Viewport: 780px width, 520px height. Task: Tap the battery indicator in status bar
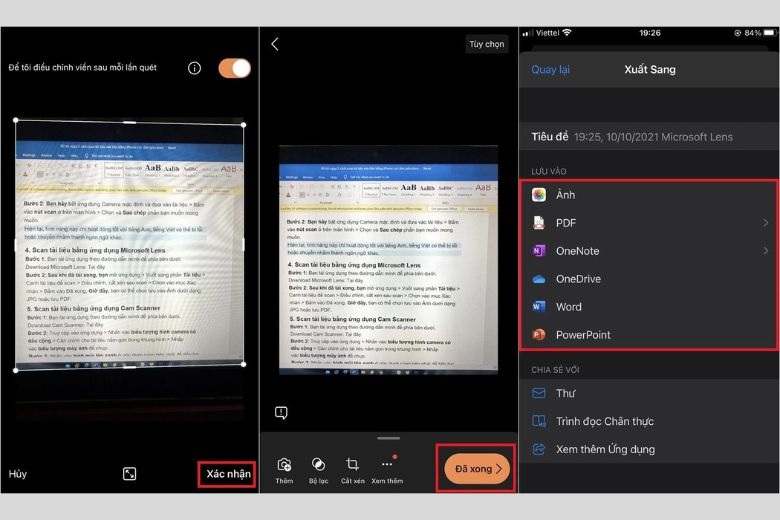click(x=769, y=33)
